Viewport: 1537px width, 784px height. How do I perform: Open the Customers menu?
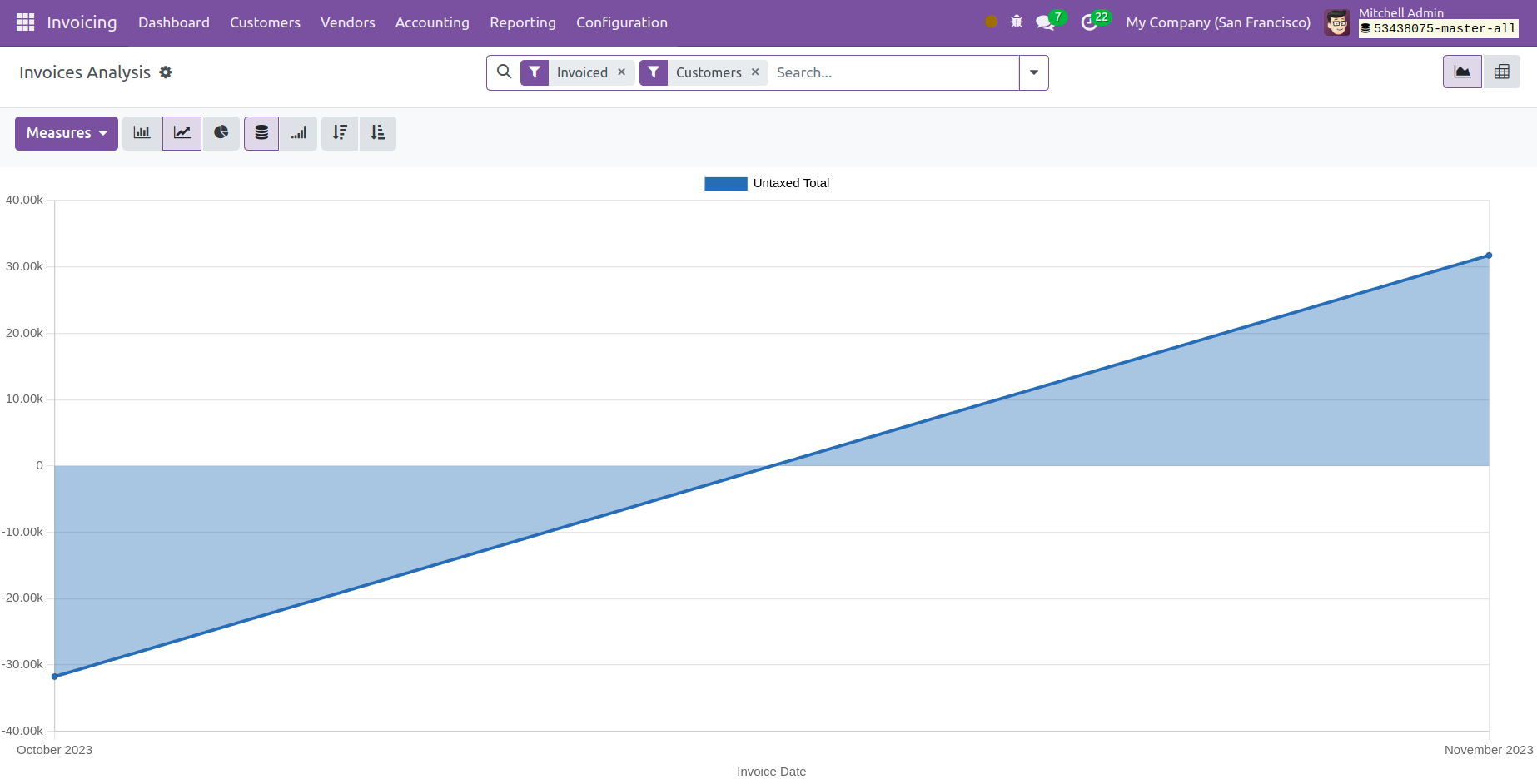pyautogui.click(x=265, y=22)
